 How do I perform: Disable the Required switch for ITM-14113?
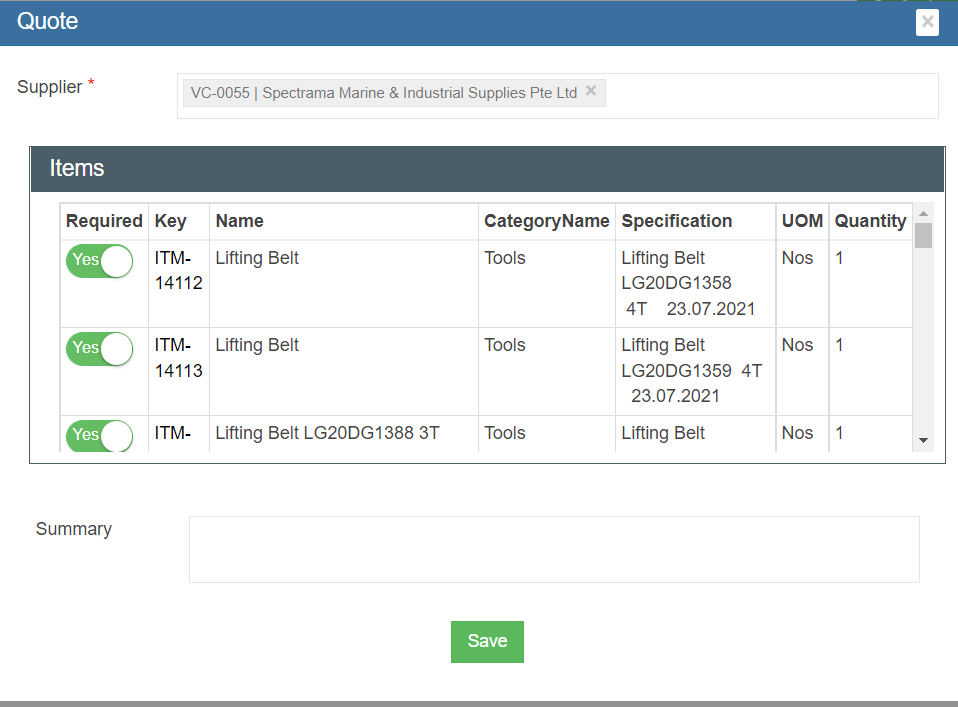[99, 349]
